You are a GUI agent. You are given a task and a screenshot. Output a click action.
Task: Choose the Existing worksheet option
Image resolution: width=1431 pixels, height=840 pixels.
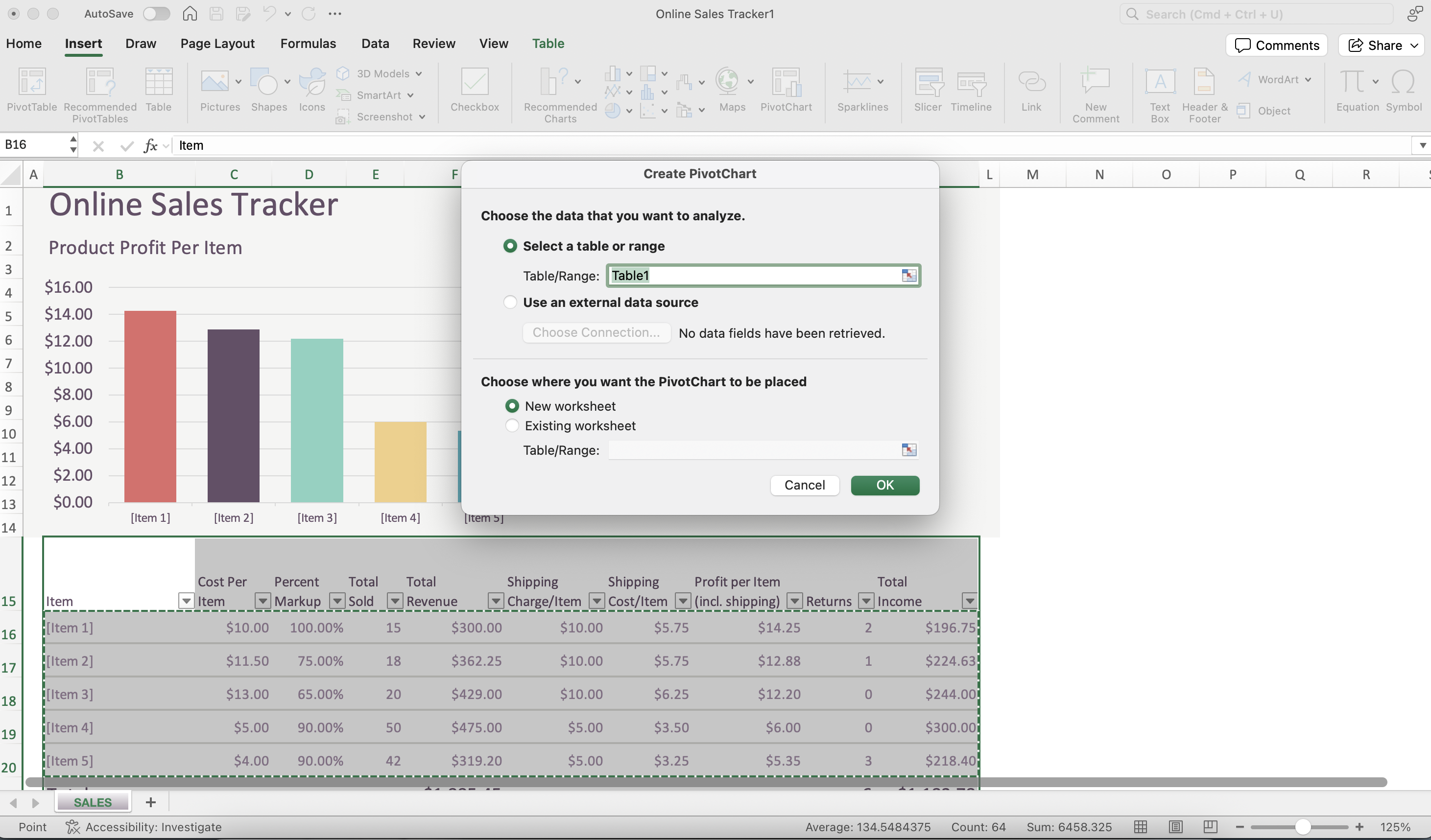pyautogui.click(x=512, y=425)
